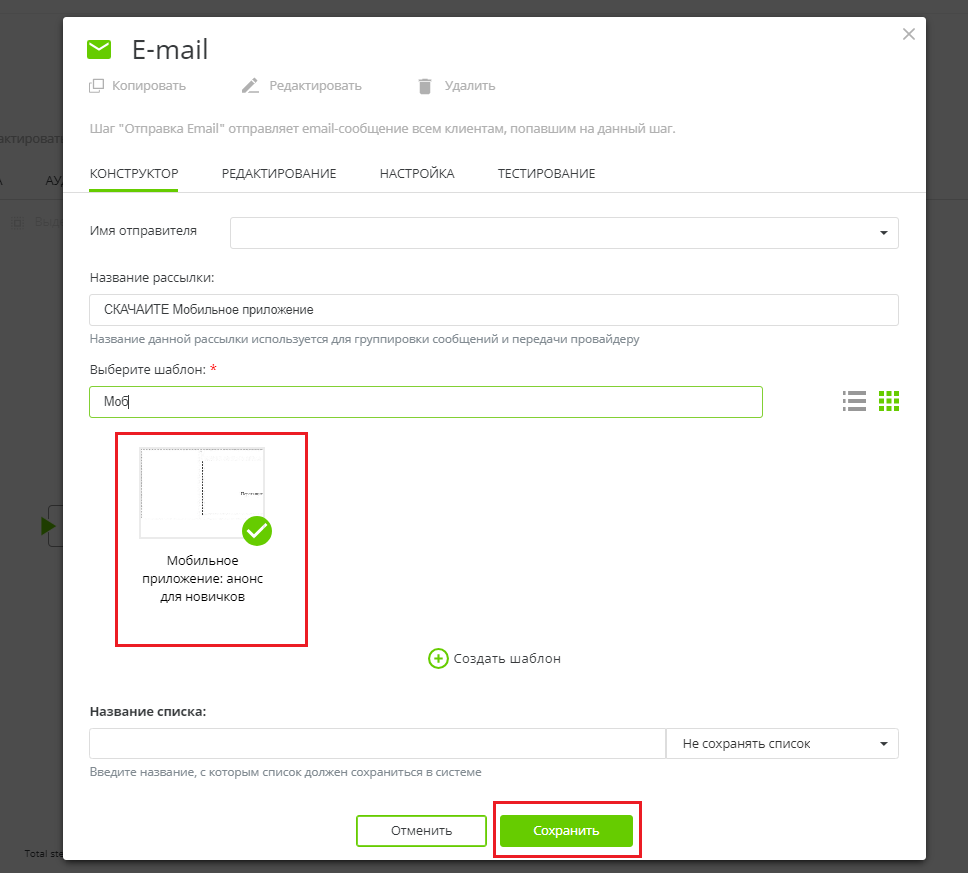Click the green checkmark on the selected template

[257, 531]
